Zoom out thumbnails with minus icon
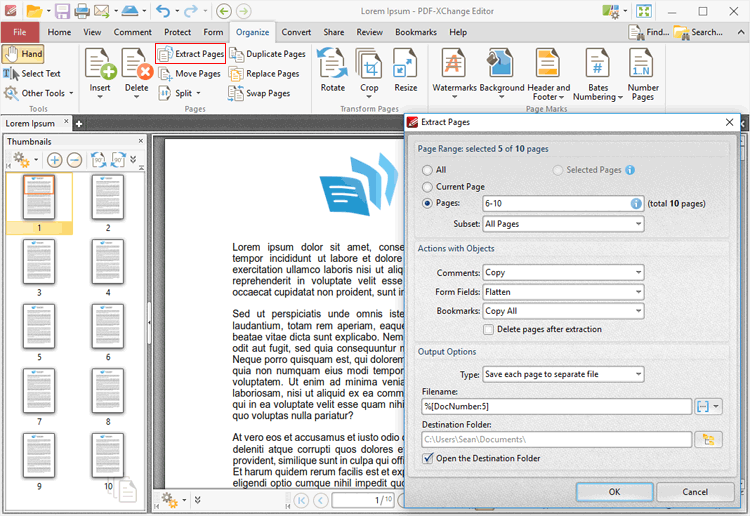The width and height of the screenshot is (750, 516). pos(74,160)
